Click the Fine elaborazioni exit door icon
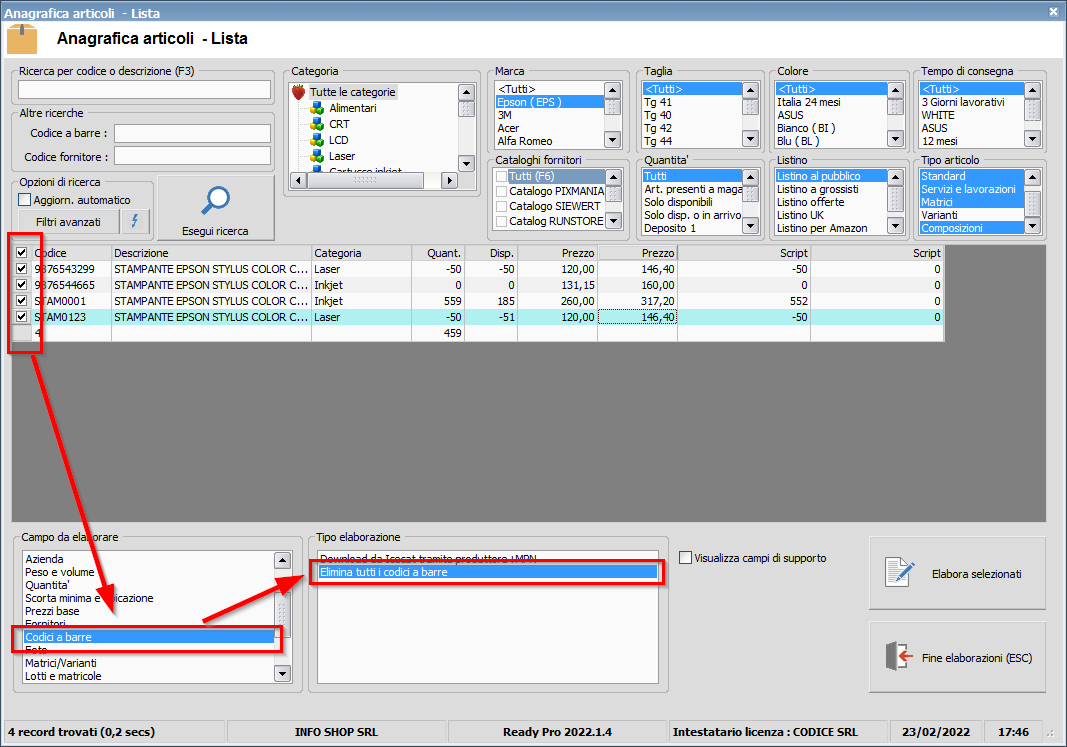This screenshot has width=1067, height=747. click(x=899, y=657)
